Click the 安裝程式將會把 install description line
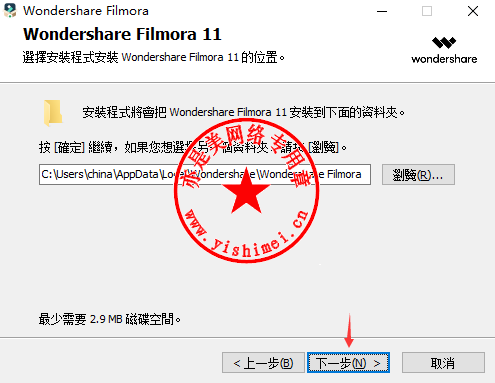This screenshot has height=383, width=495. pos(244,112)
